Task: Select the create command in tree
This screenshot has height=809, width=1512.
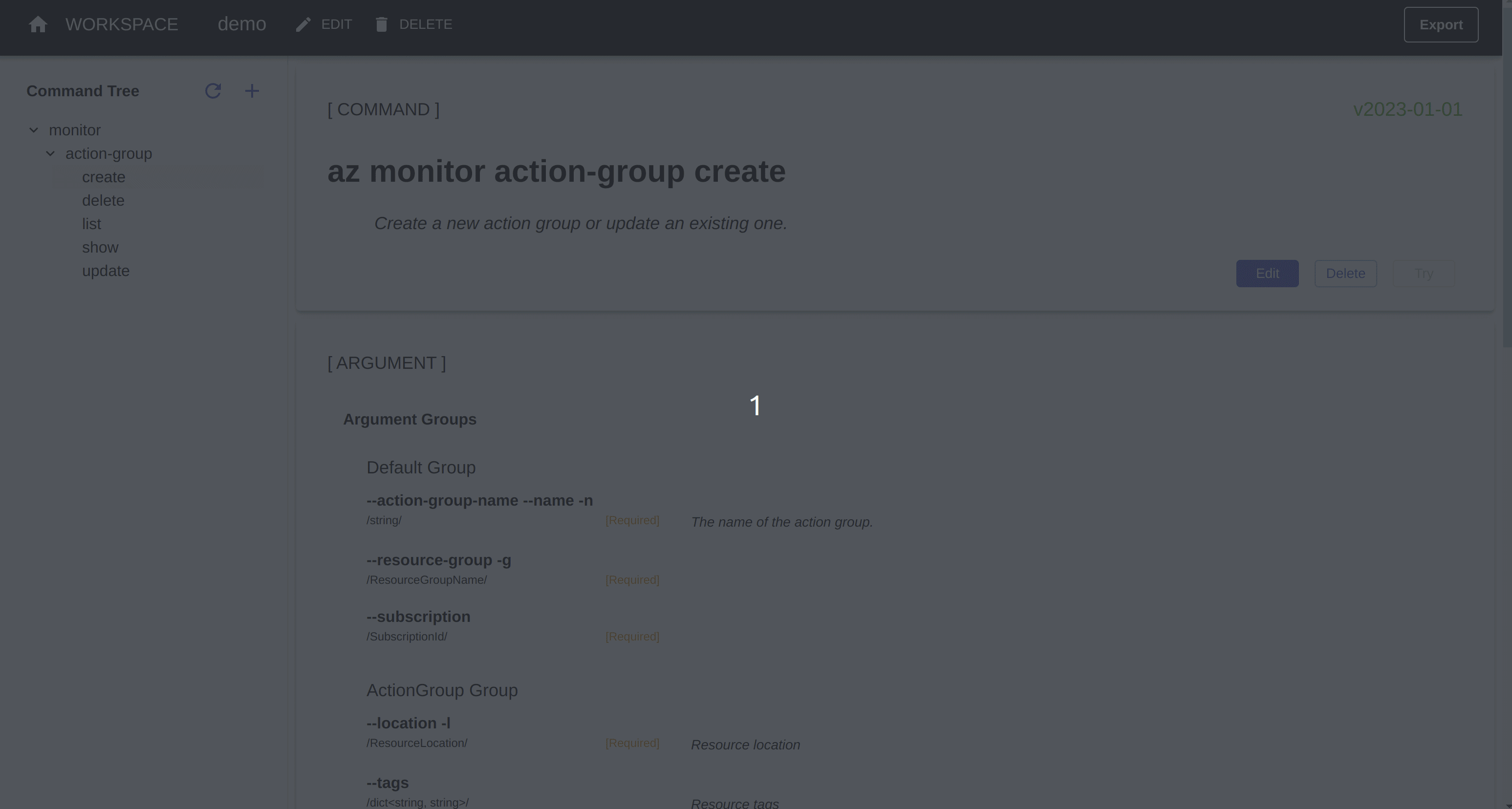Action: click(x=104, y=177)
